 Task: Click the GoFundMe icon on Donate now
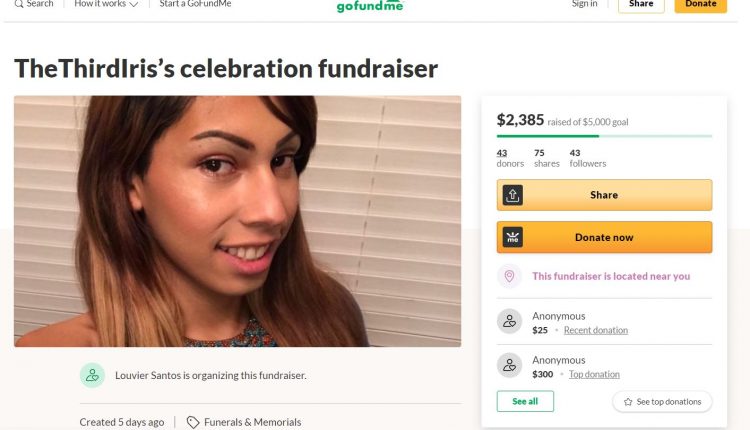coord(513,238)
